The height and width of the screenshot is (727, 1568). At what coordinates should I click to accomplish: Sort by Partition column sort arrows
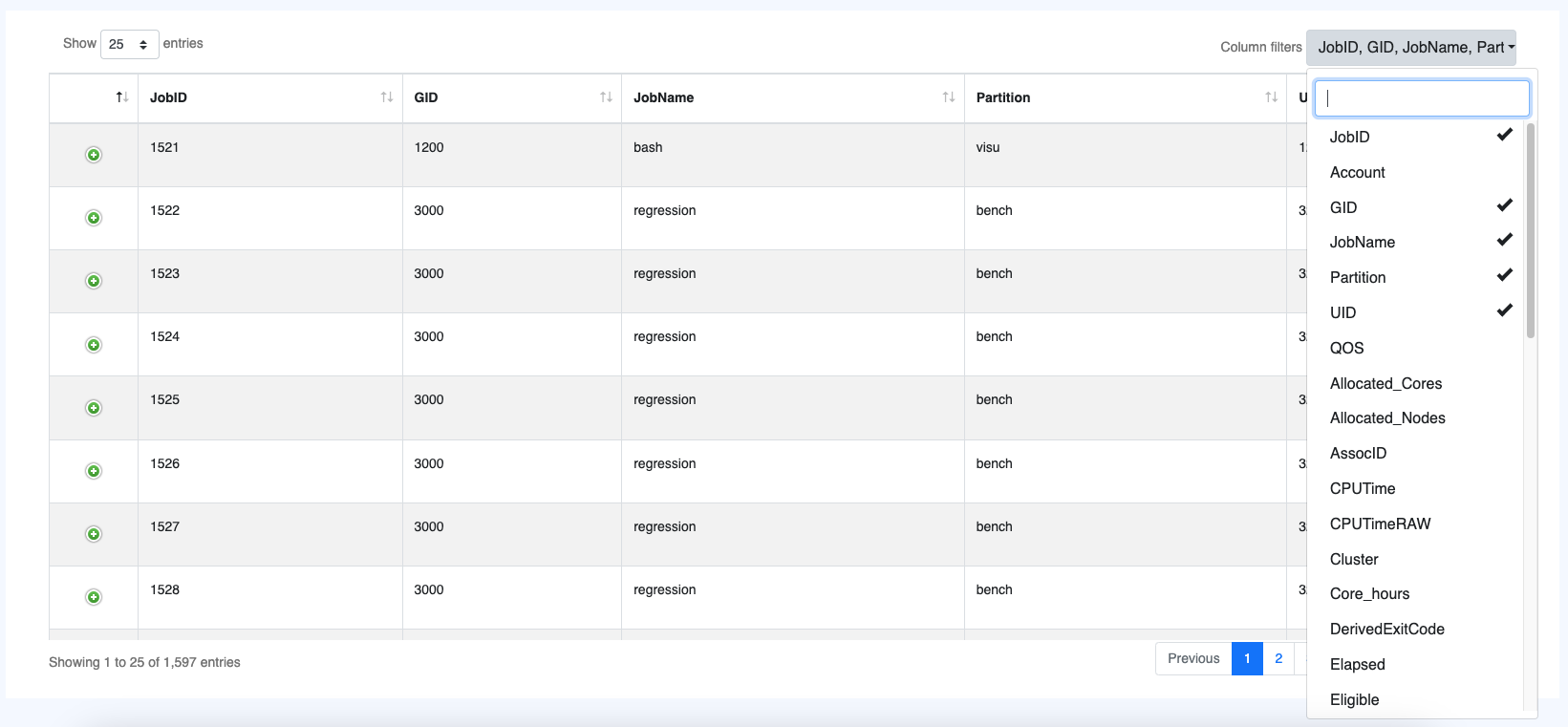pos(1271,97)
